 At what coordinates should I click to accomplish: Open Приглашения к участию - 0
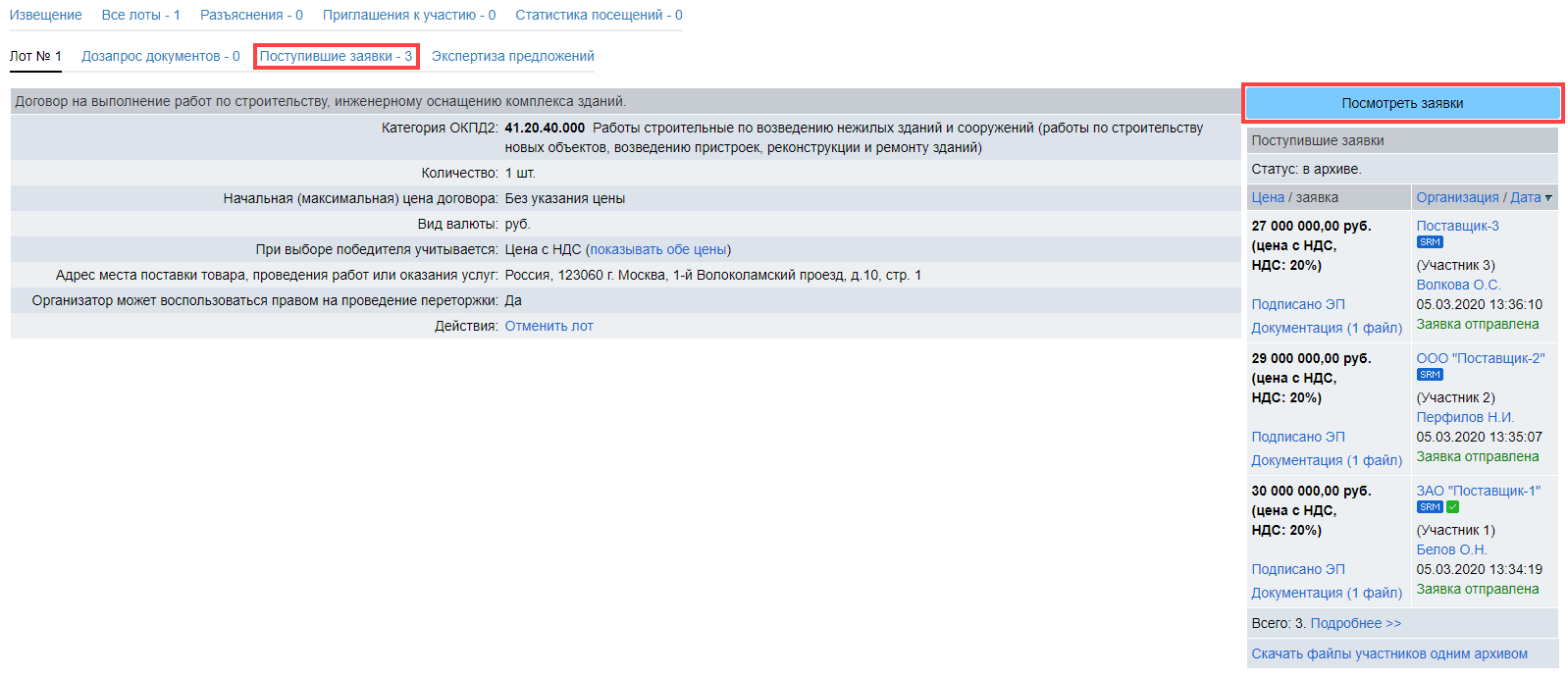pos(408,15)
